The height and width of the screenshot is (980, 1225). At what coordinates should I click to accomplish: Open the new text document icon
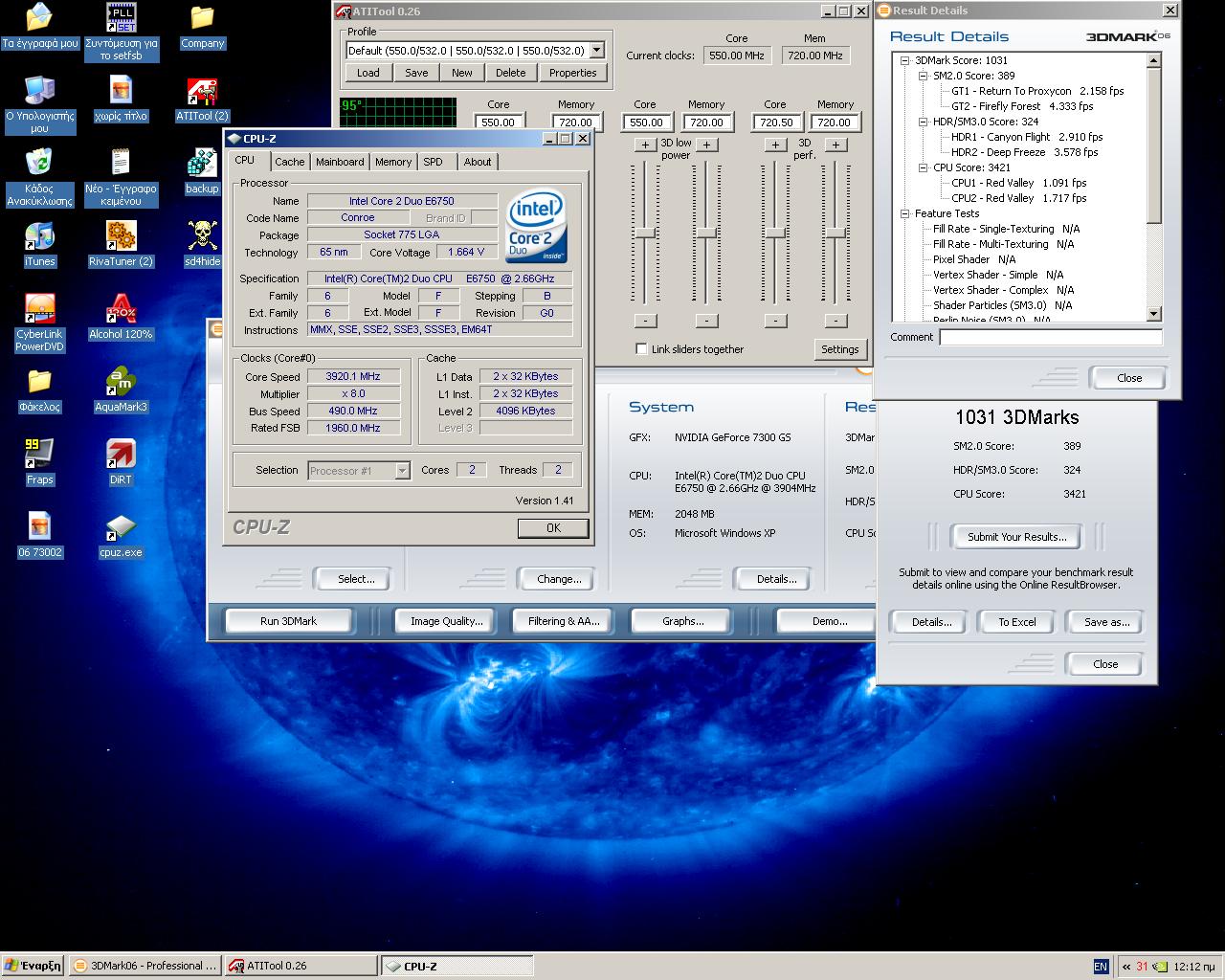[x=121, y=178]
